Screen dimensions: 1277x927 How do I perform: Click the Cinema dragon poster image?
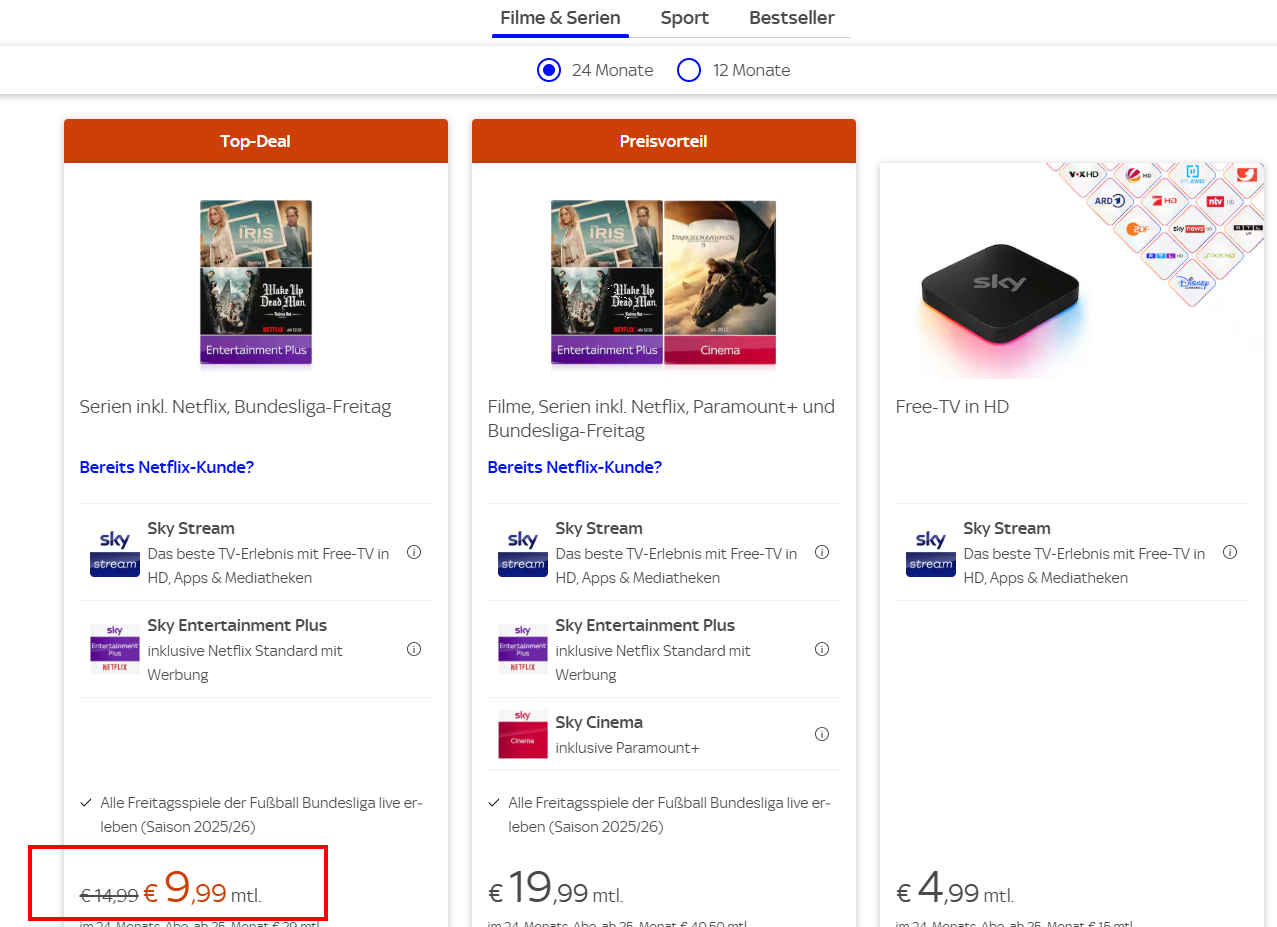pyautogui.click(x=720, y=282)
